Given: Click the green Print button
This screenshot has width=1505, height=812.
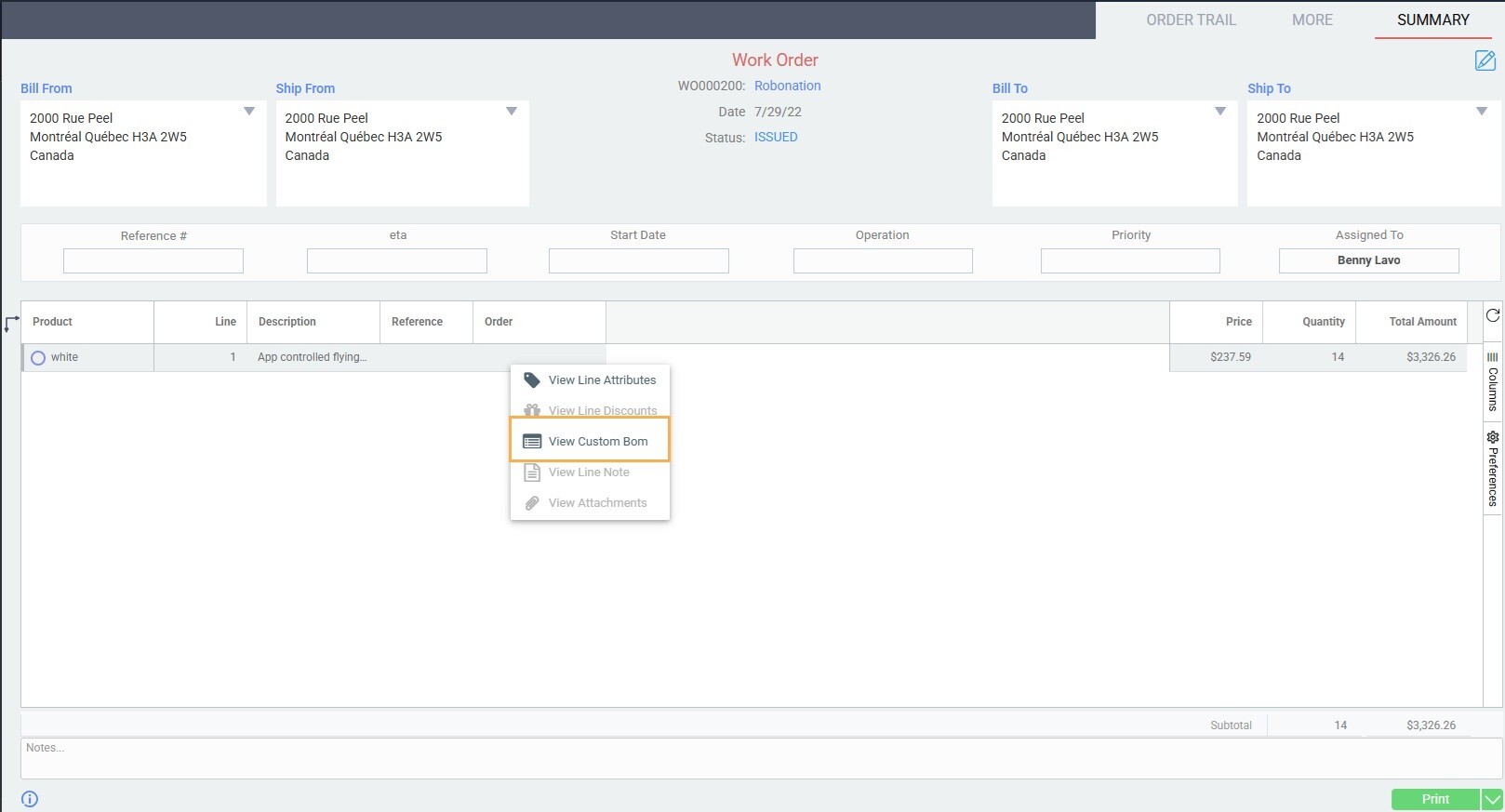Looking at the screenshot, I should tap(1434, 800).
